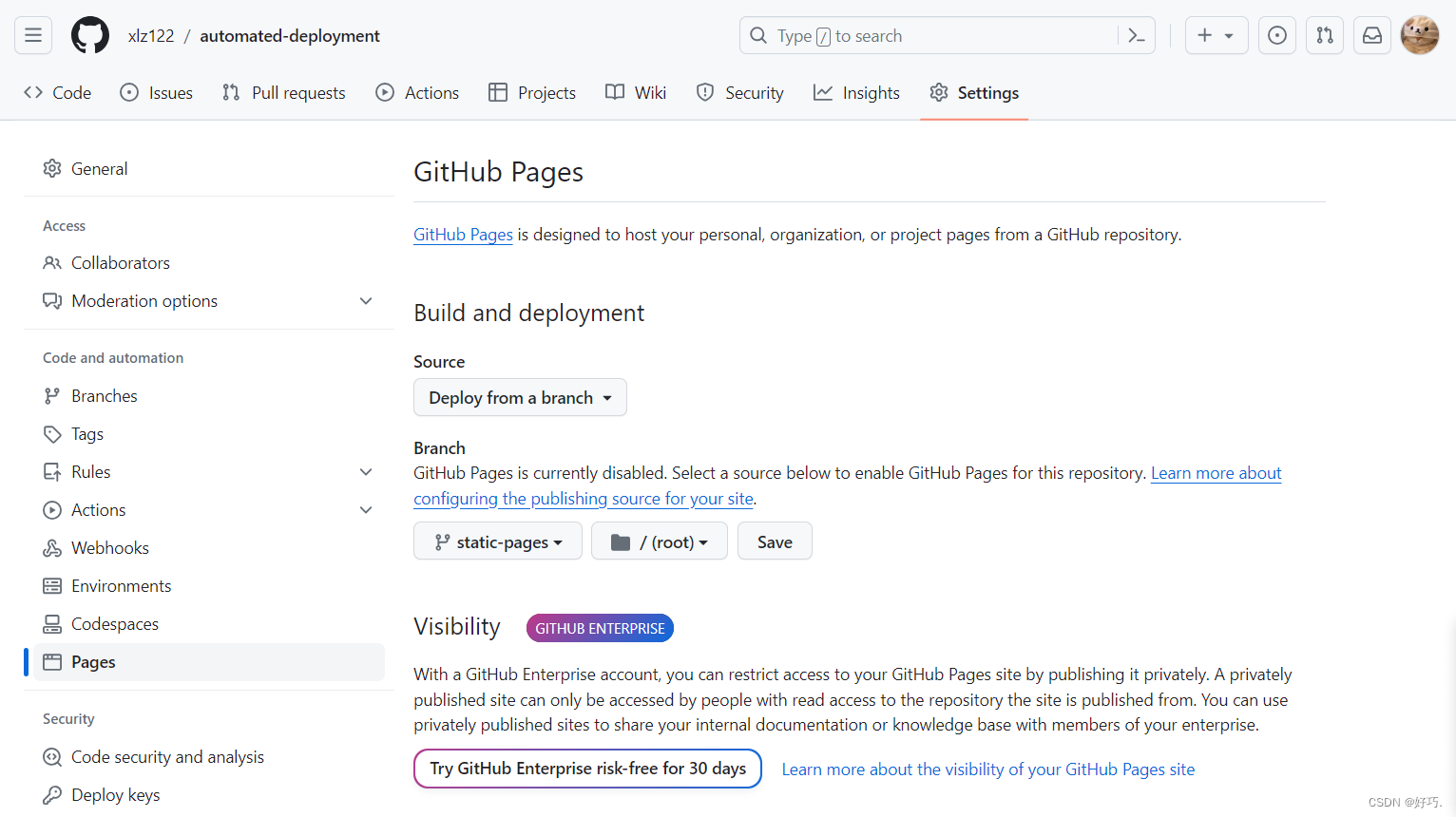Switch to the Wiki tab

[636, 92]
